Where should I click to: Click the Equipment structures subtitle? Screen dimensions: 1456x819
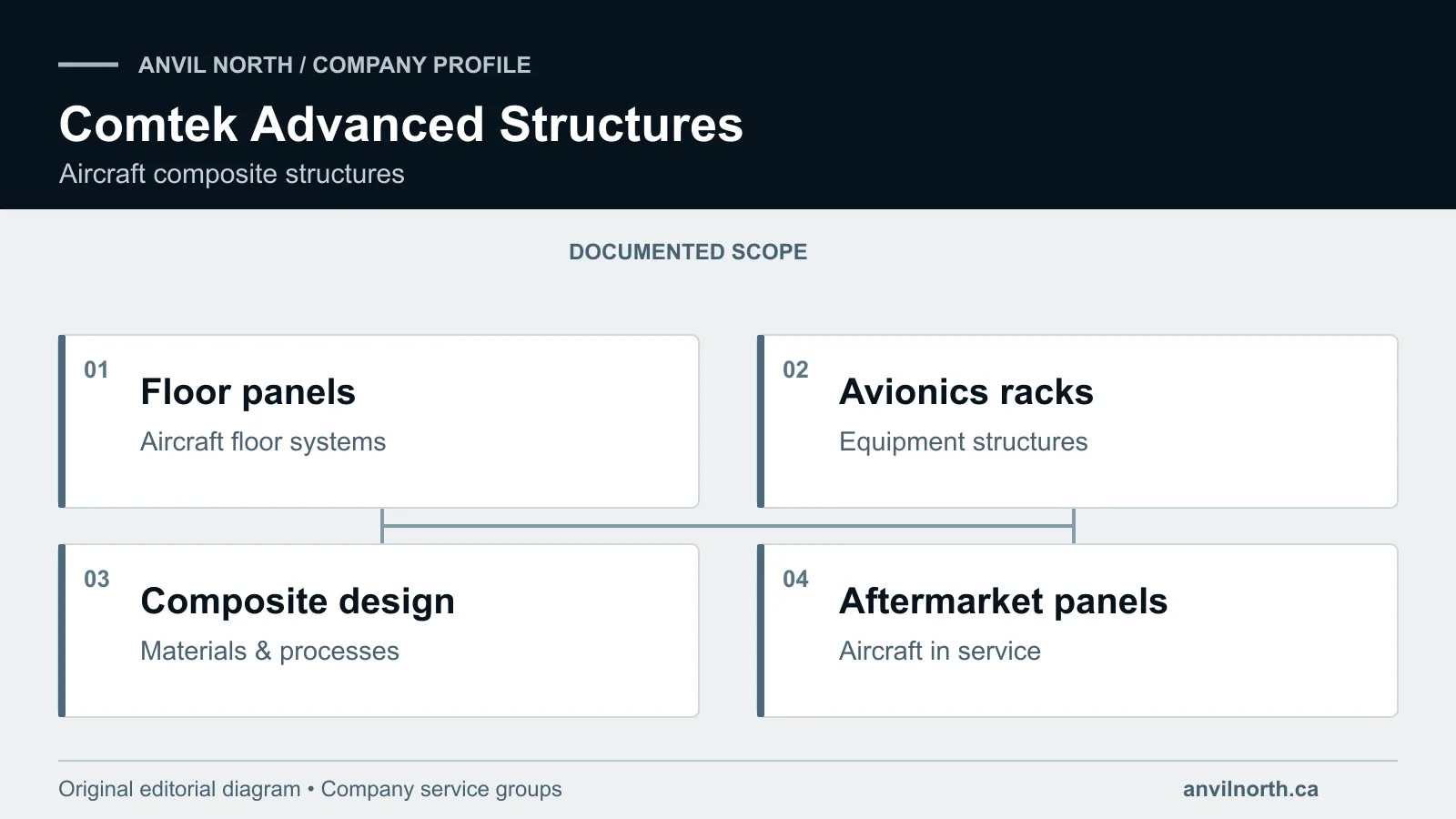(963, 442)
